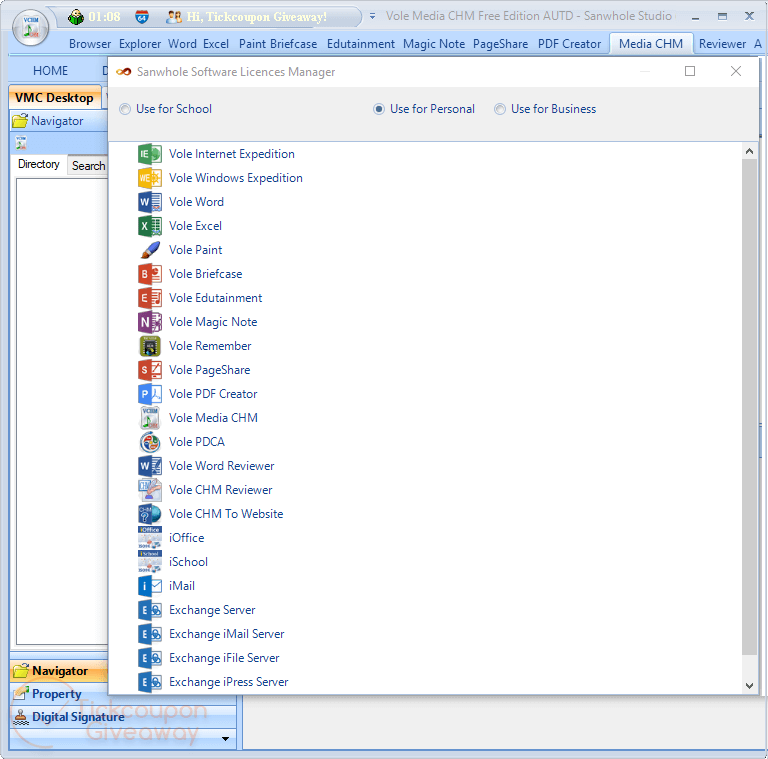The image size is (768, 759).
Task: Select the Use for Personal option
Action: [x=424, y=109]
